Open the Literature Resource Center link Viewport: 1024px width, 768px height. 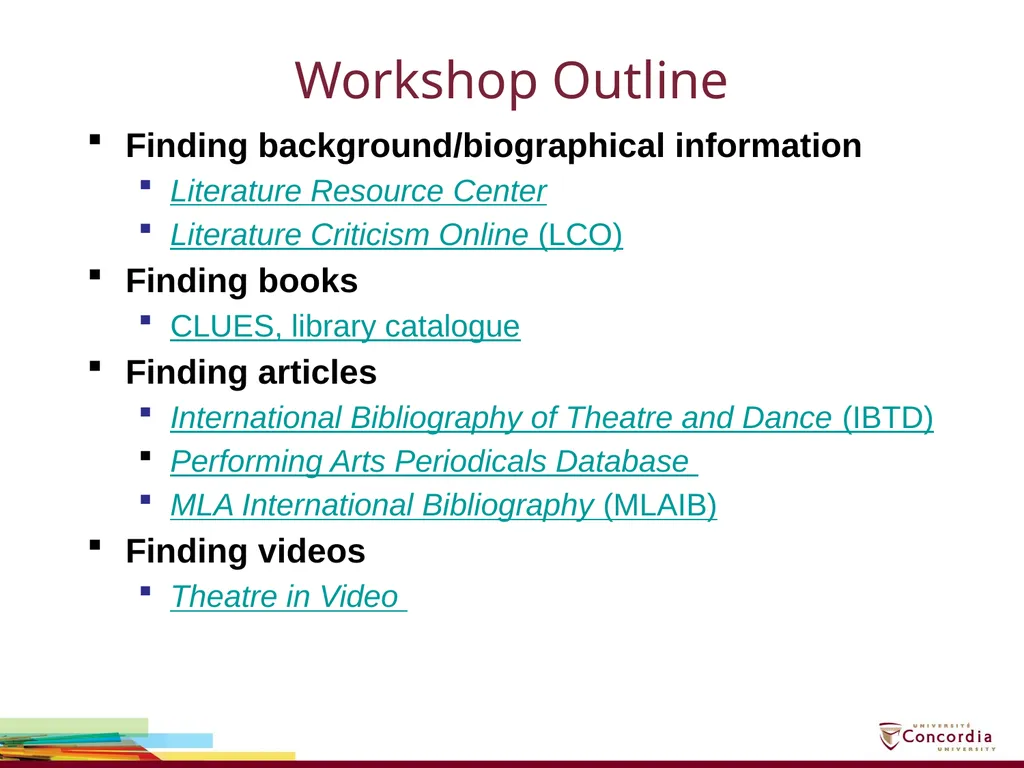click(x=358, y=191)
